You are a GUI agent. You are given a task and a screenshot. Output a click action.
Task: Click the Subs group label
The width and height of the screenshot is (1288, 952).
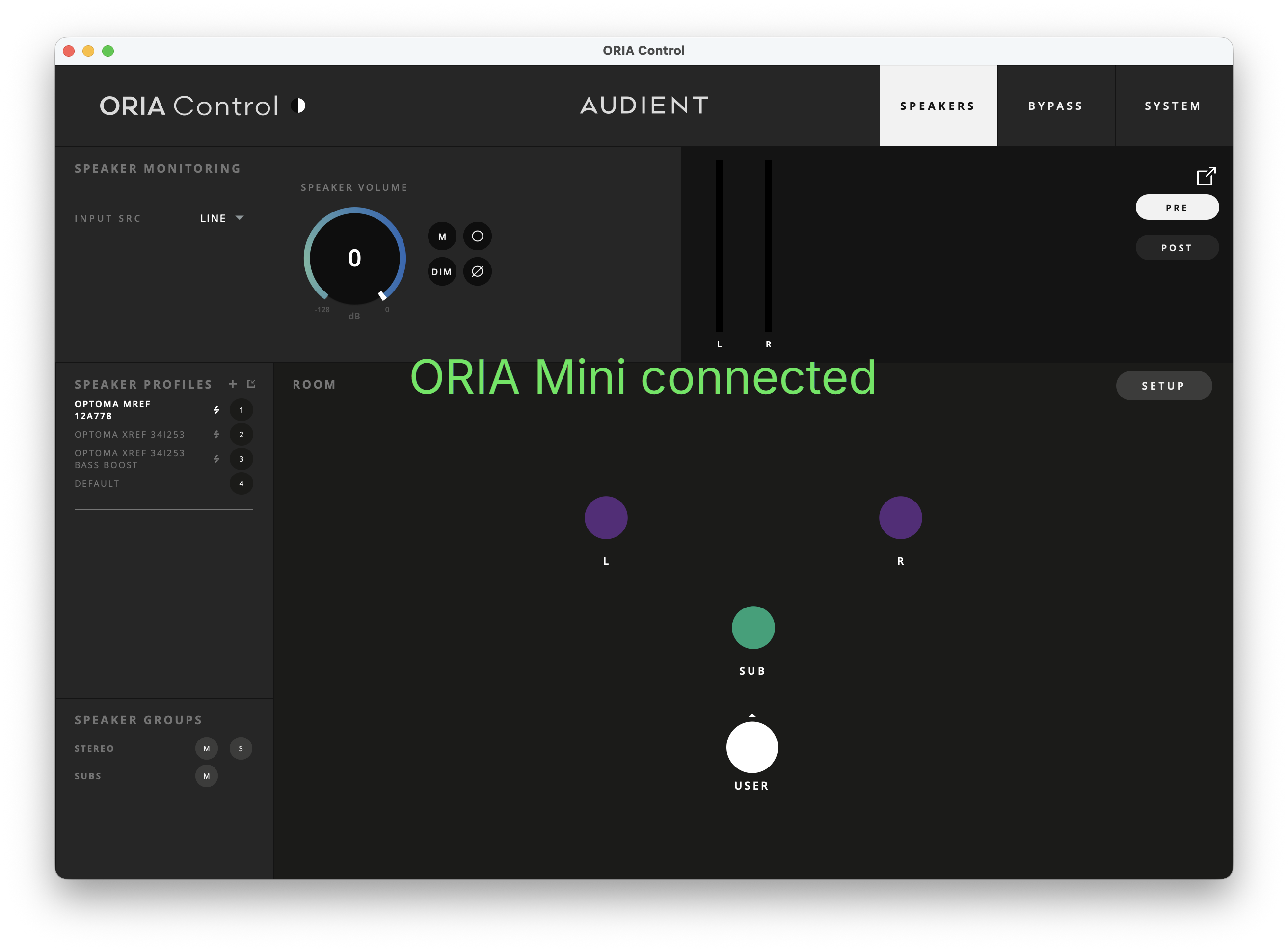[88, 776]
